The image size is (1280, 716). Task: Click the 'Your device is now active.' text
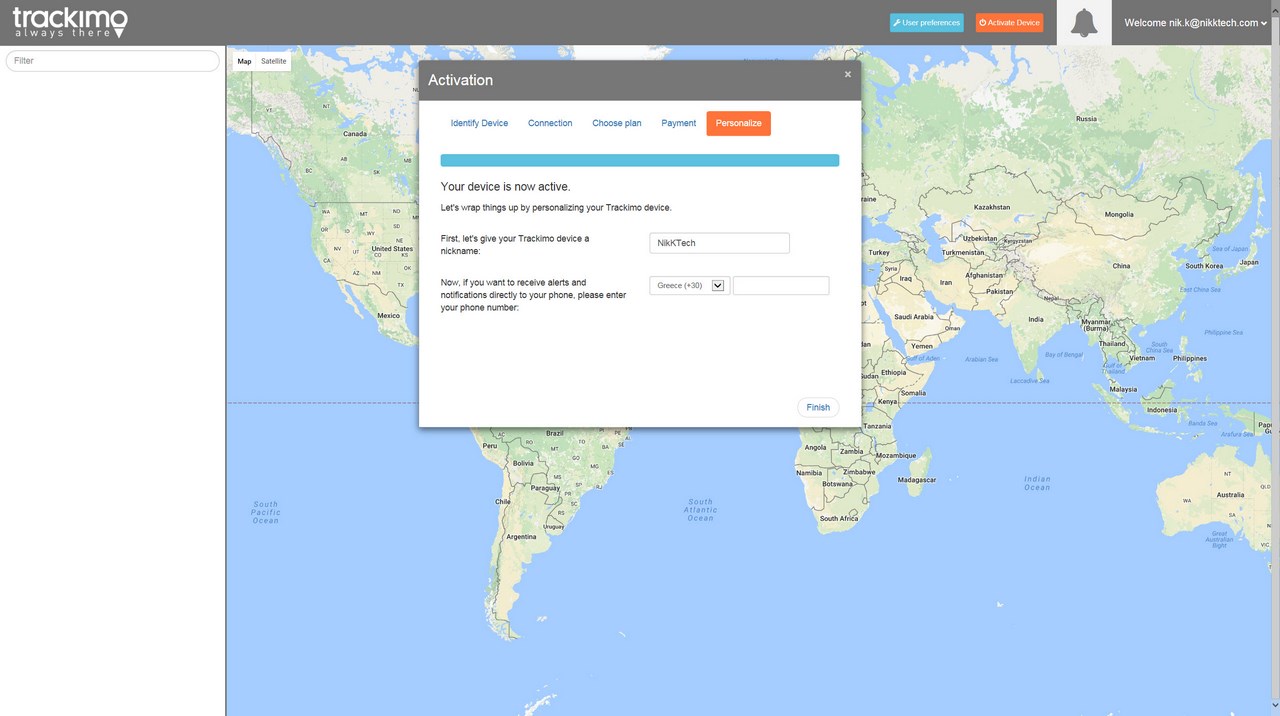(505, 187)
